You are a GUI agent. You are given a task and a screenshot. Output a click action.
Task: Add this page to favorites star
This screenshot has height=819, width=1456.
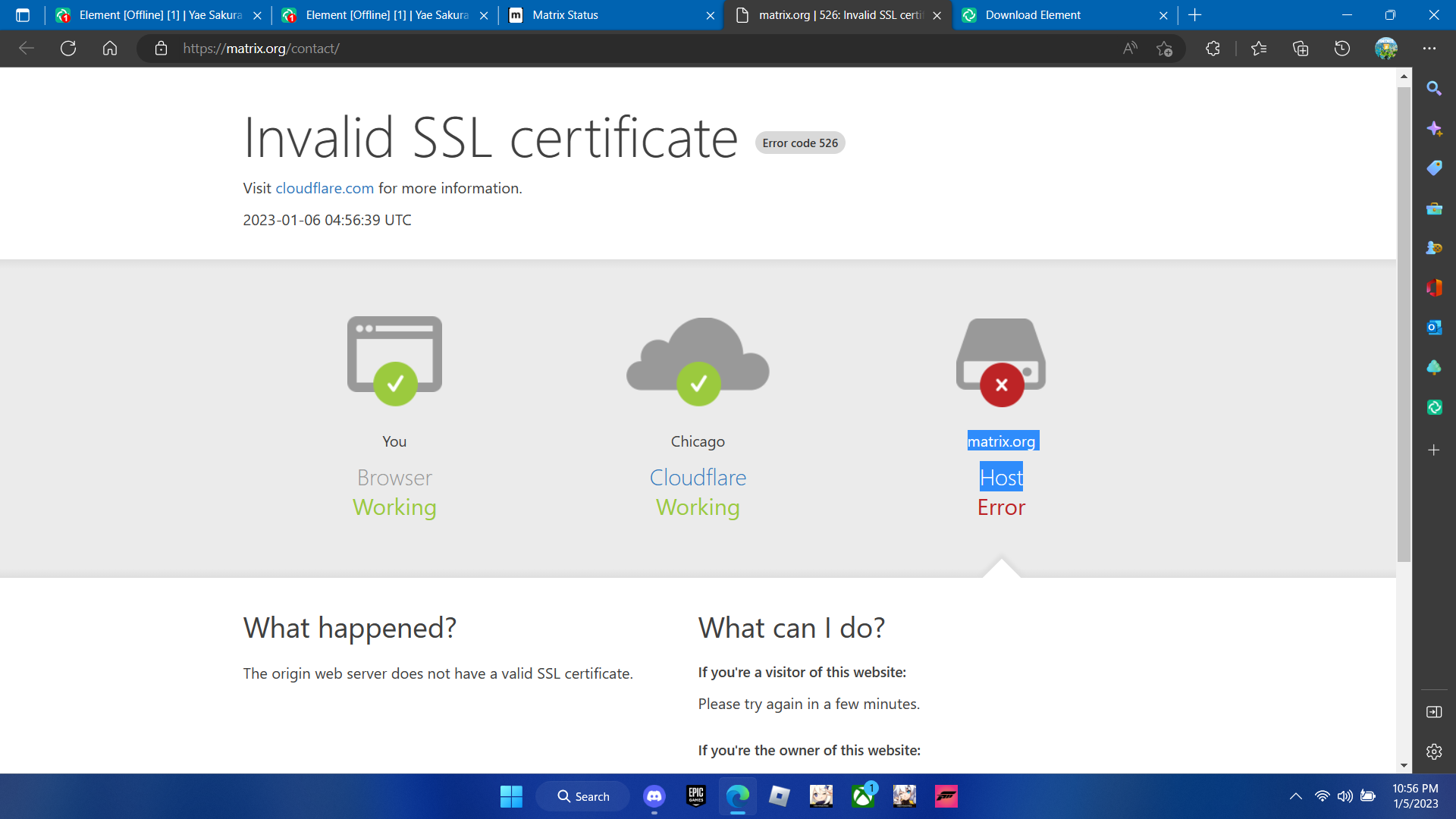1164,49
